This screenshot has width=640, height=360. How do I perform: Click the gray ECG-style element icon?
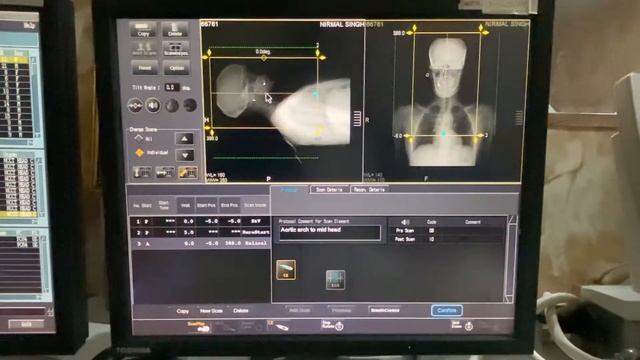coord(336,280)
